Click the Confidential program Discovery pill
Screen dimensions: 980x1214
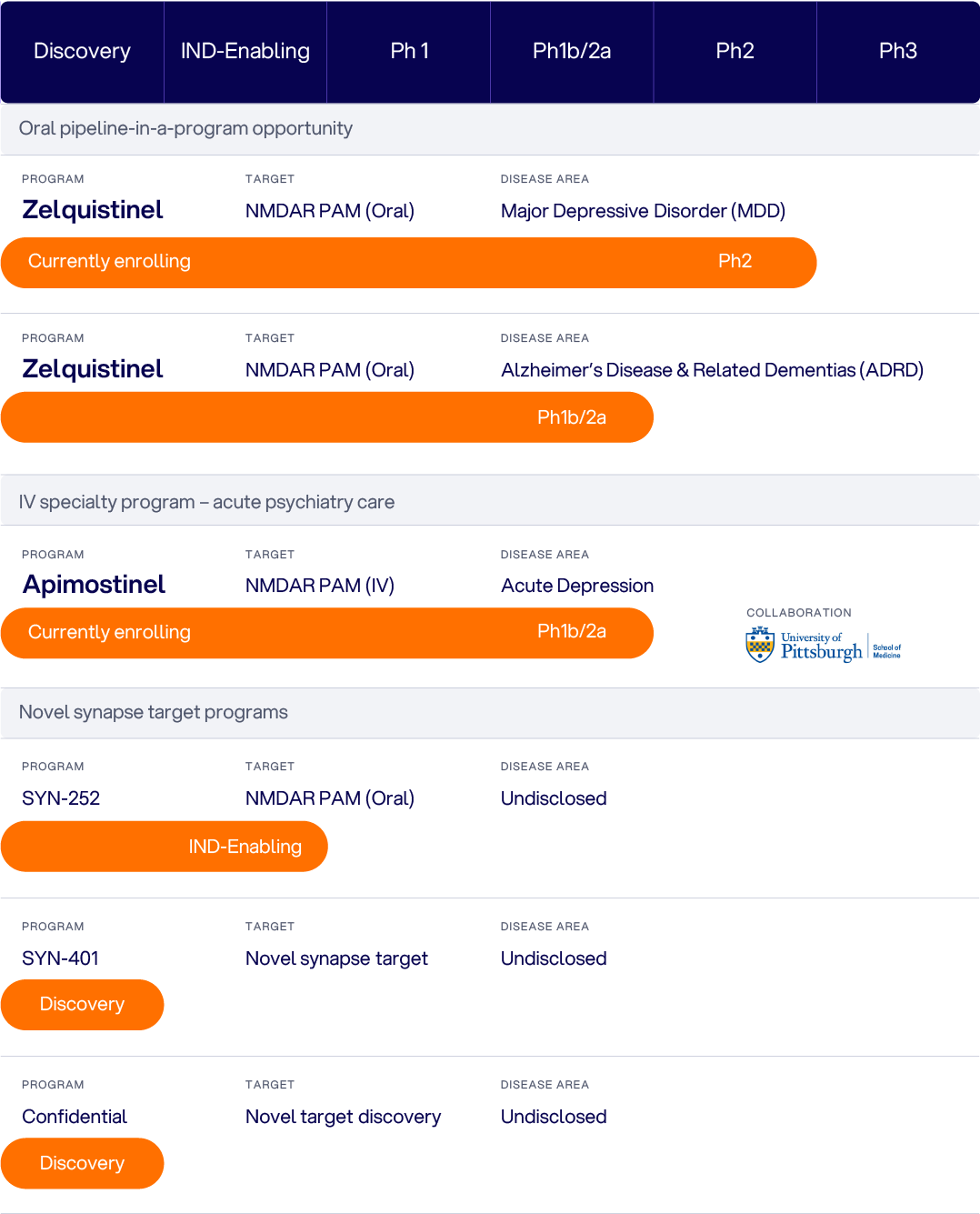[82, 1163]
